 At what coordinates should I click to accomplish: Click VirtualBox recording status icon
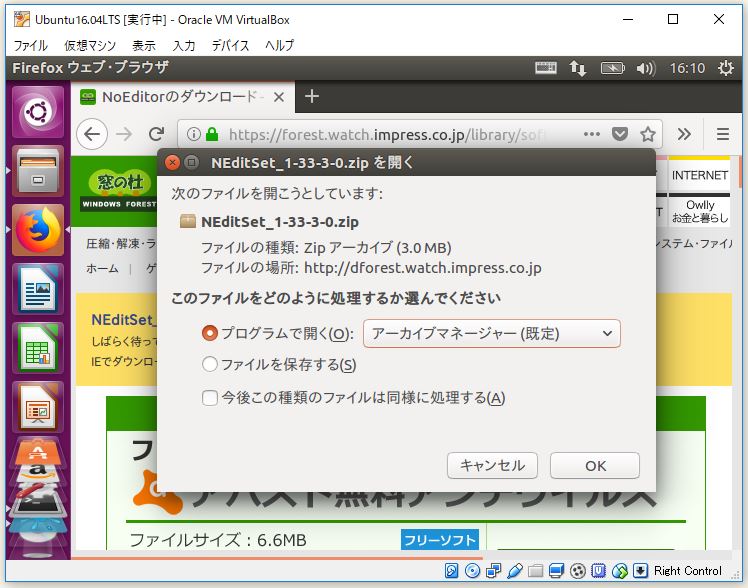point(577,571)
